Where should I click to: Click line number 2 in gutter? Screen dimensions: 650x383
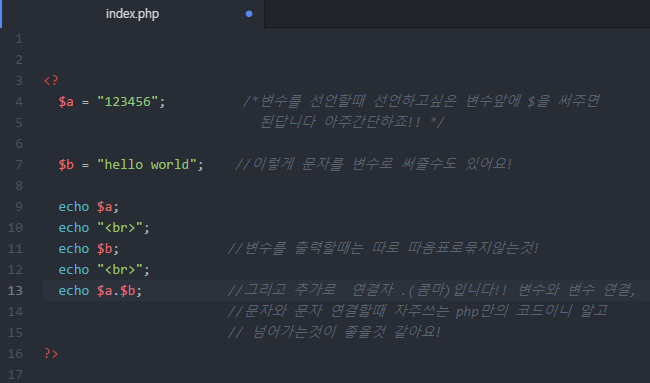coord(19,60)
